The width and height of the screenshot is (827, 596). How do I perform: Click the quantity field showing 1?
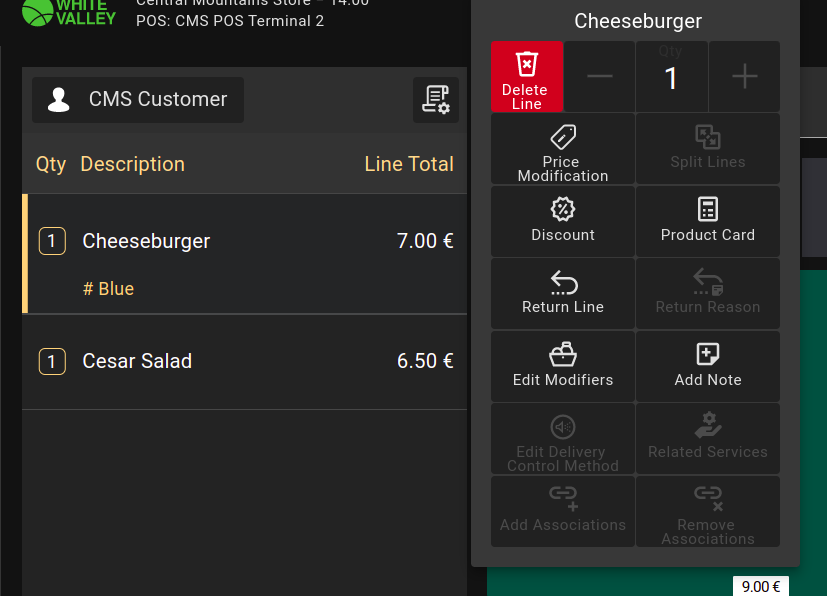(x=671, y=79)
